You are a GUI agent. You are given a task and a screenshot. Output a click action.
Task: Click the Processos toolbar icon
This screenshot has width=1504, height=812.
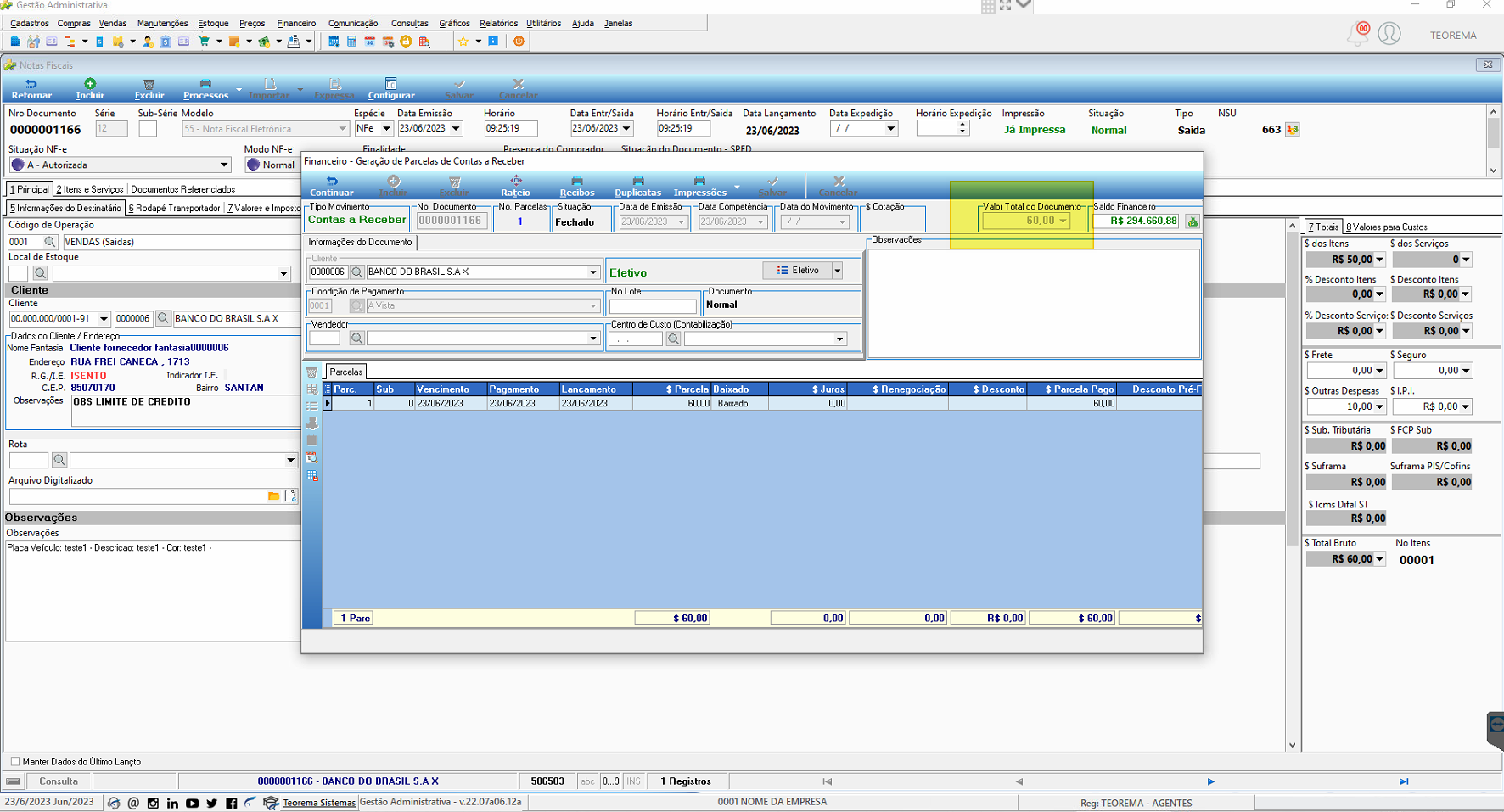[205, 84]
